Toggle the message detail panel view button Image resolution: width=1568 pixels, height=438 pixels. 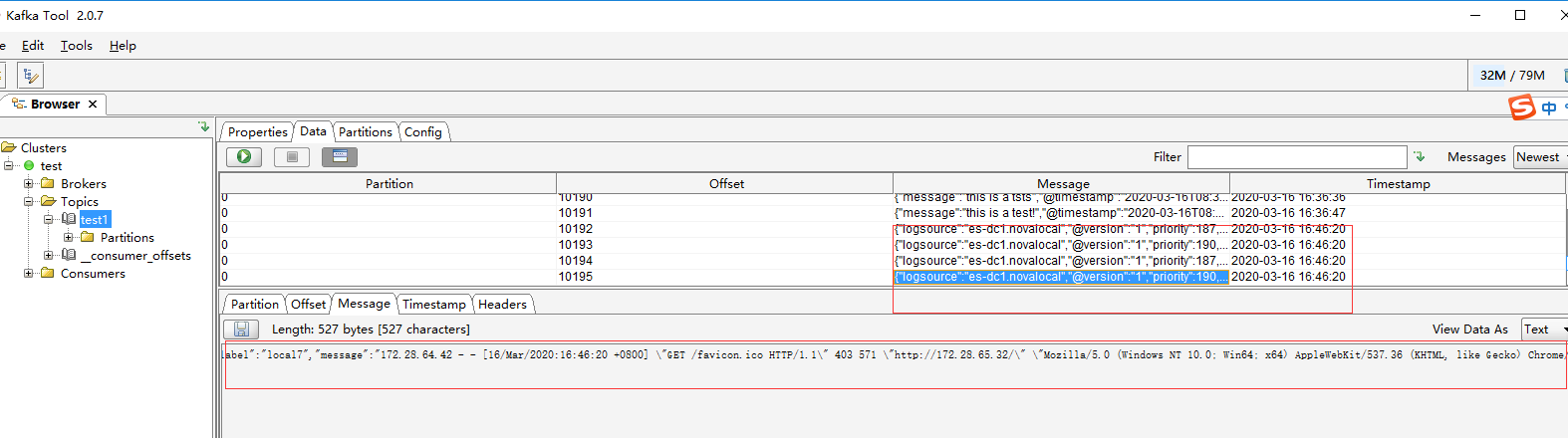[339, 156]
